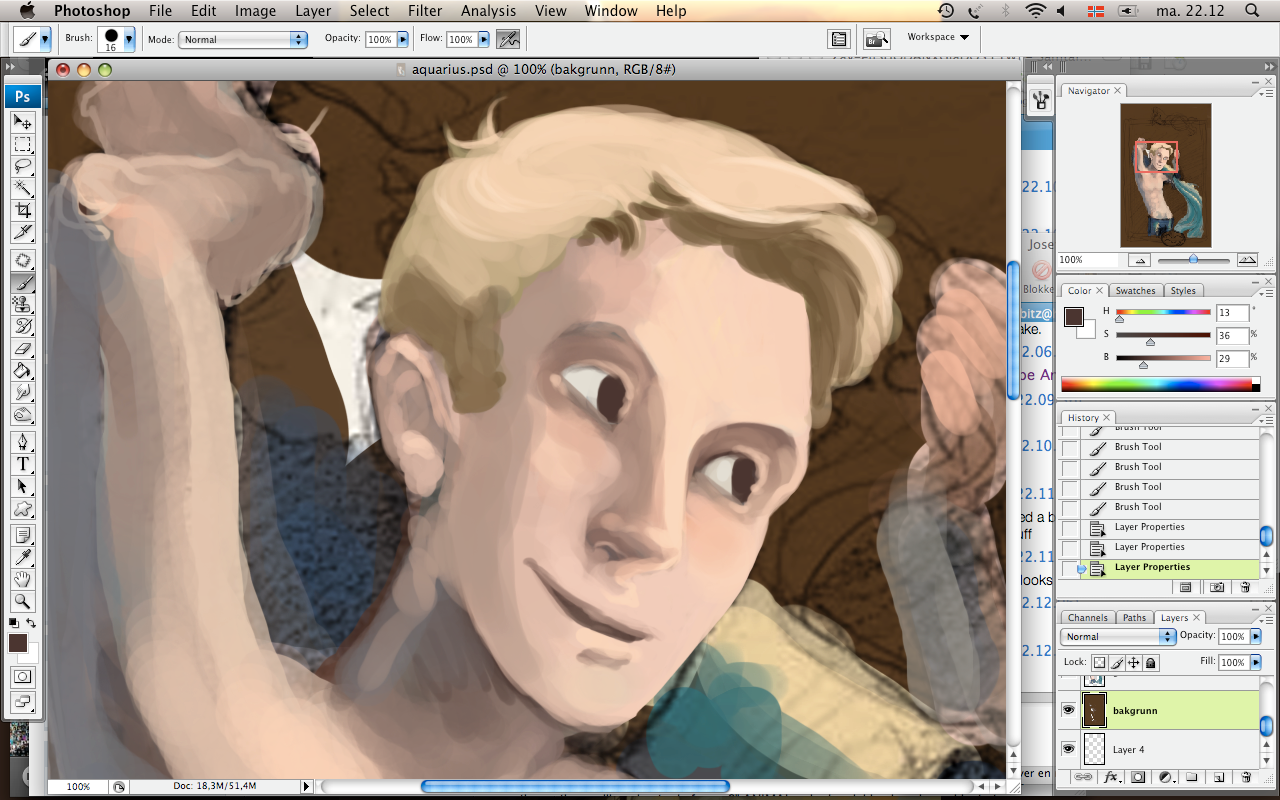Toggle the airbrush option in options bar

(509, 40)
